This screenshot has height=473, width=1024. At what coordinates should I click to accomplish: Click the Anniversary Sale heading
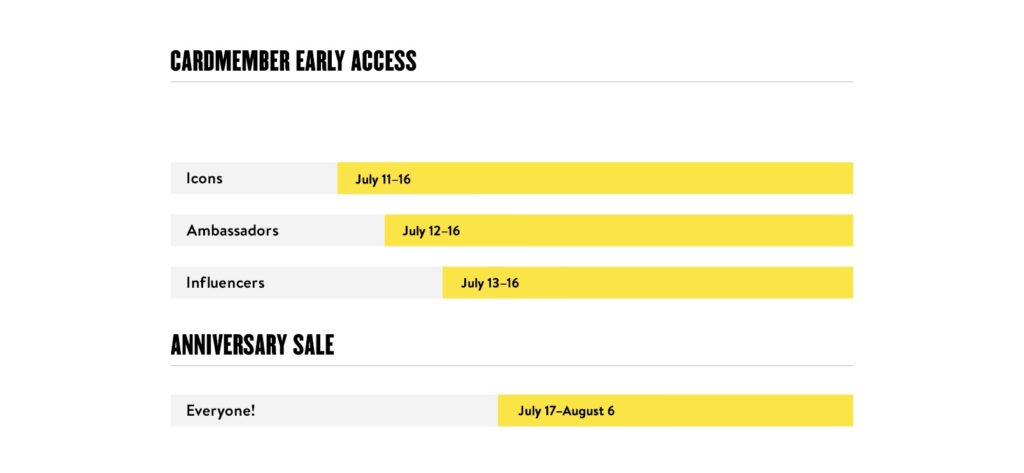(252, 345)
